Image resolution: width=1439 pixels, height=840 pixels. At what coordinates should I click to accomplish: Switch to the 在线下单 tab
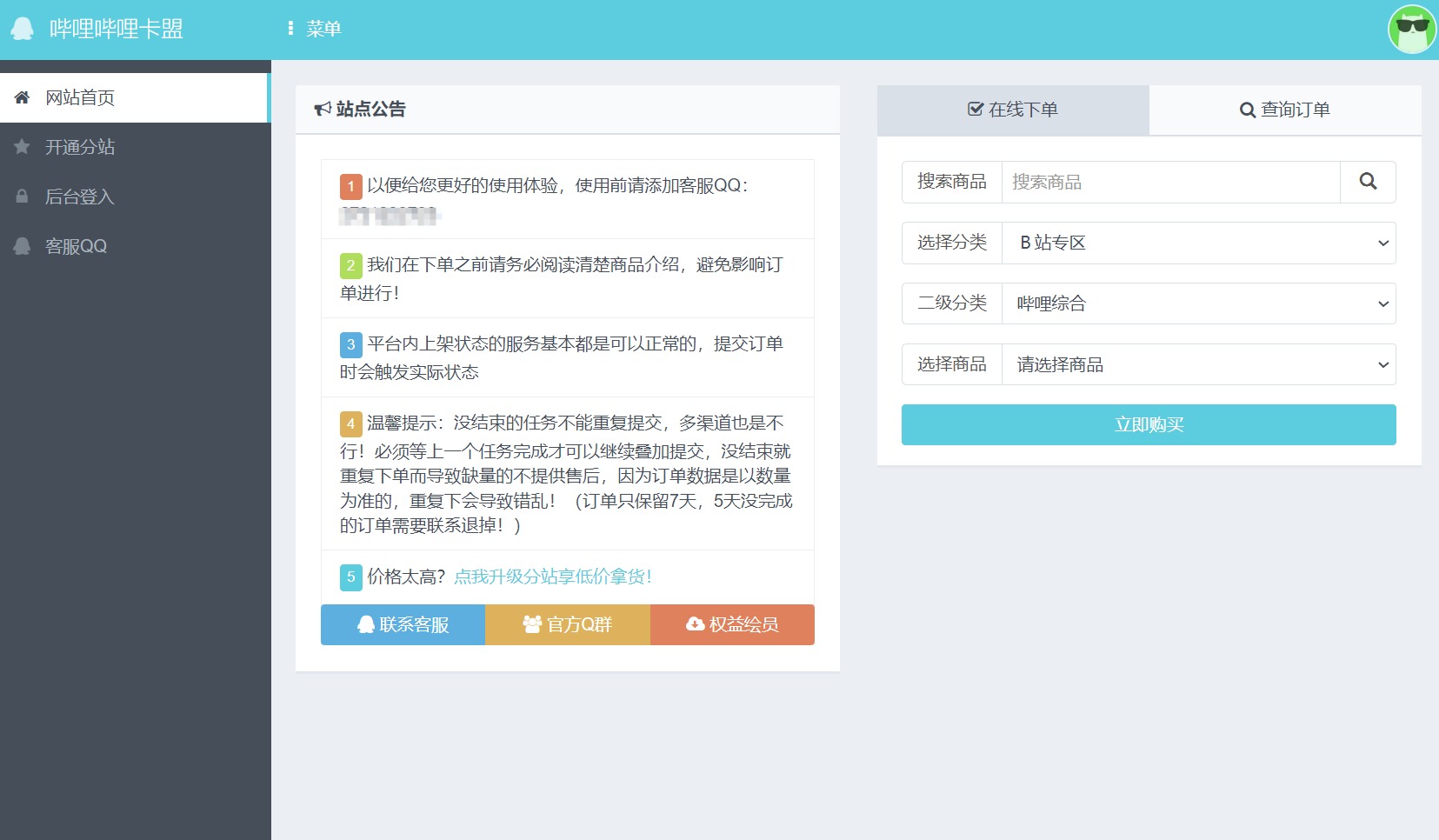[1013, 110]
